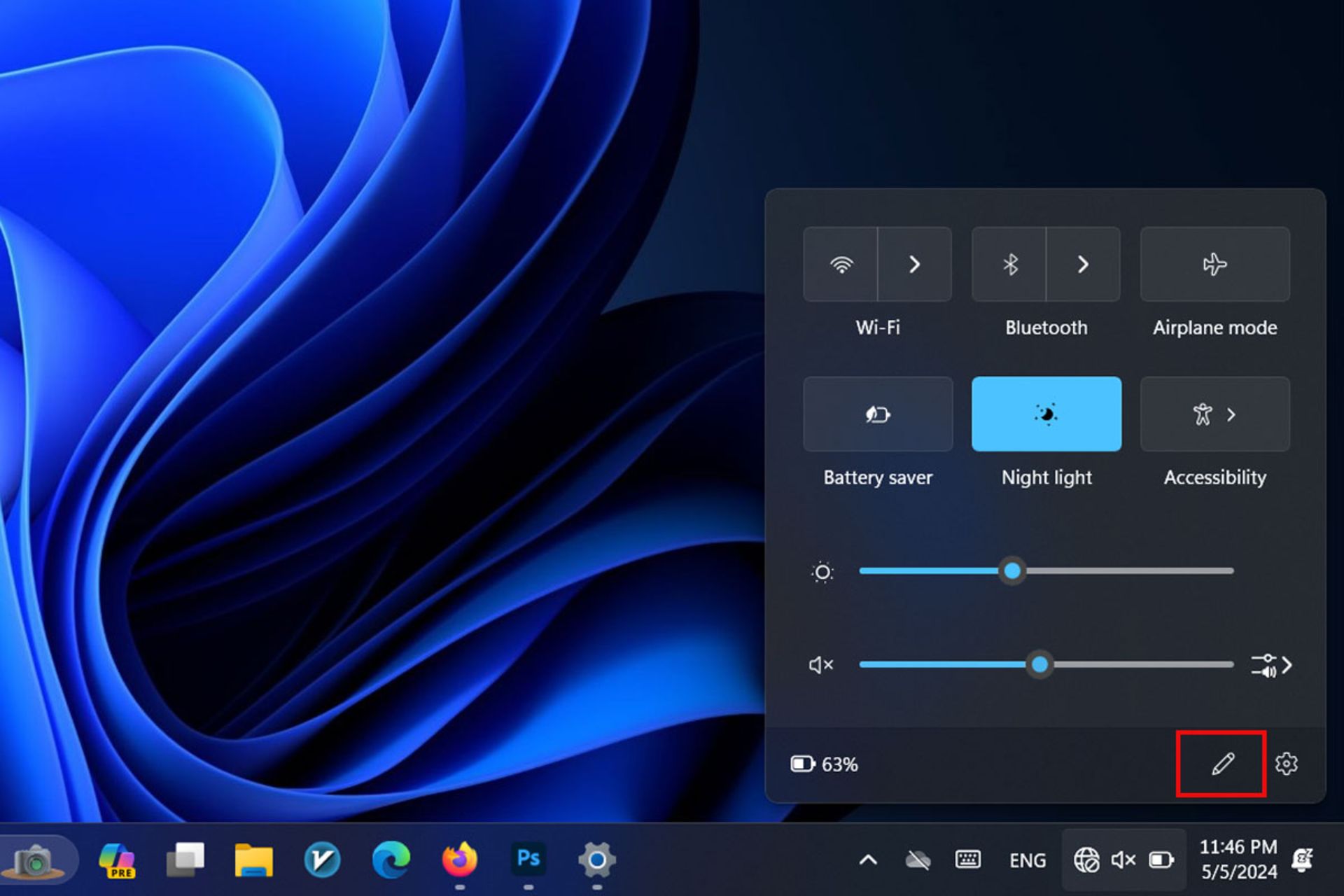The width and height of the screenshot is (1344, 896).
Task: Toggle Bluetooth quick setting
Action: click(1009, 265)
